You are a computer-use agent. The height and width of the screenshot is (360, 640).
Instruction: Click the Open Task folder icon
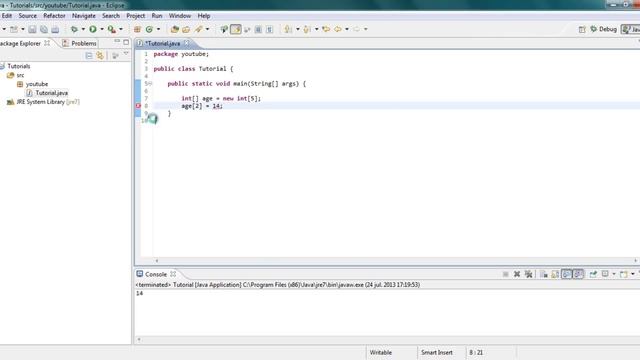[x=186, y=29]
